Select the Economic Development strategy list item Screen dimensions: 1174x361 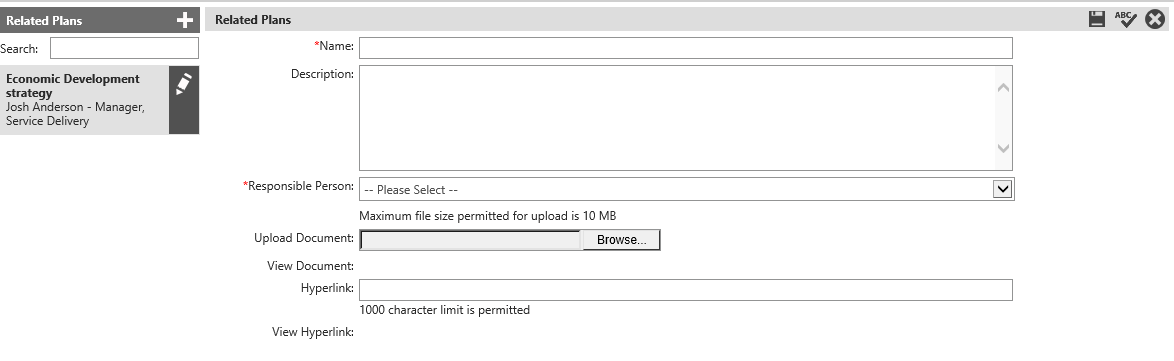pos(85,100)
